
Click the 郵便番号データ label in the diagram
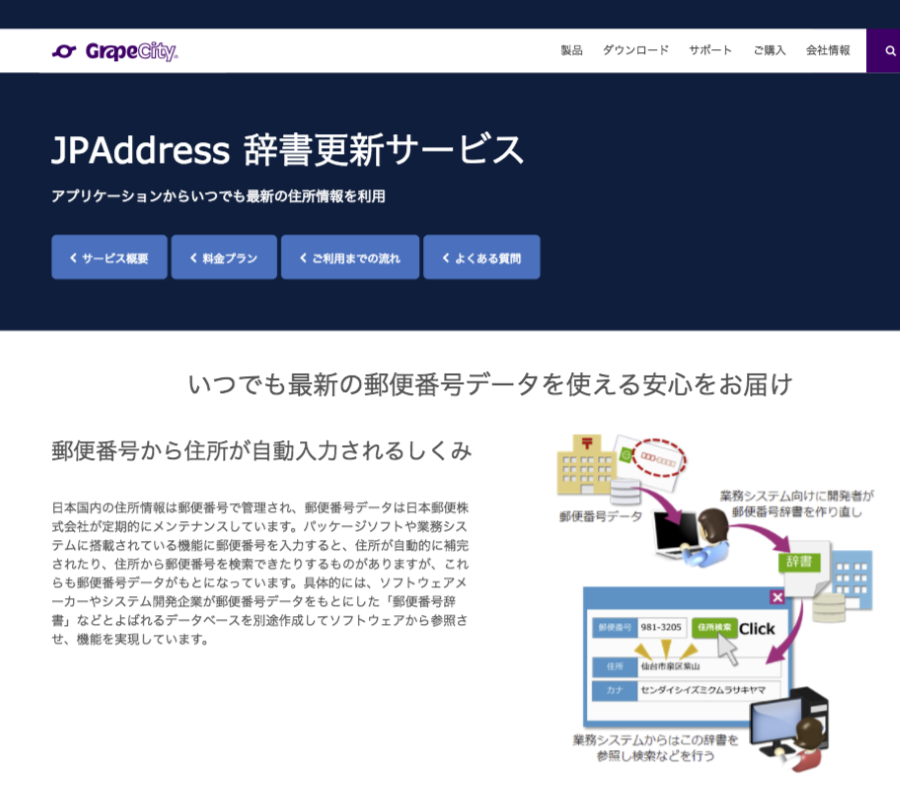point(600,516)
